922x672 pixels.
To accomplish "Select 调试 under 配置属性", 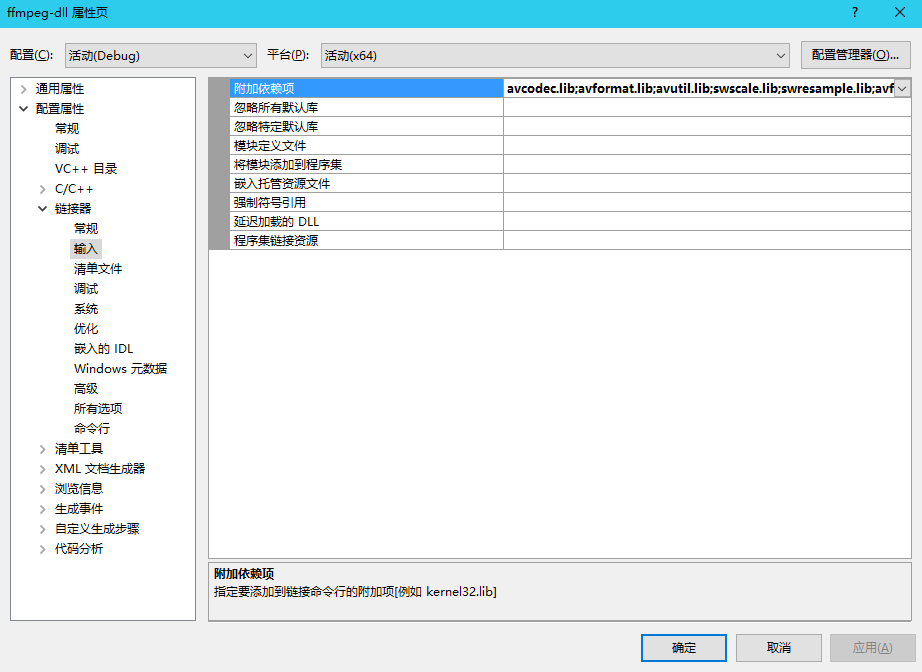I will coord(67,149).
